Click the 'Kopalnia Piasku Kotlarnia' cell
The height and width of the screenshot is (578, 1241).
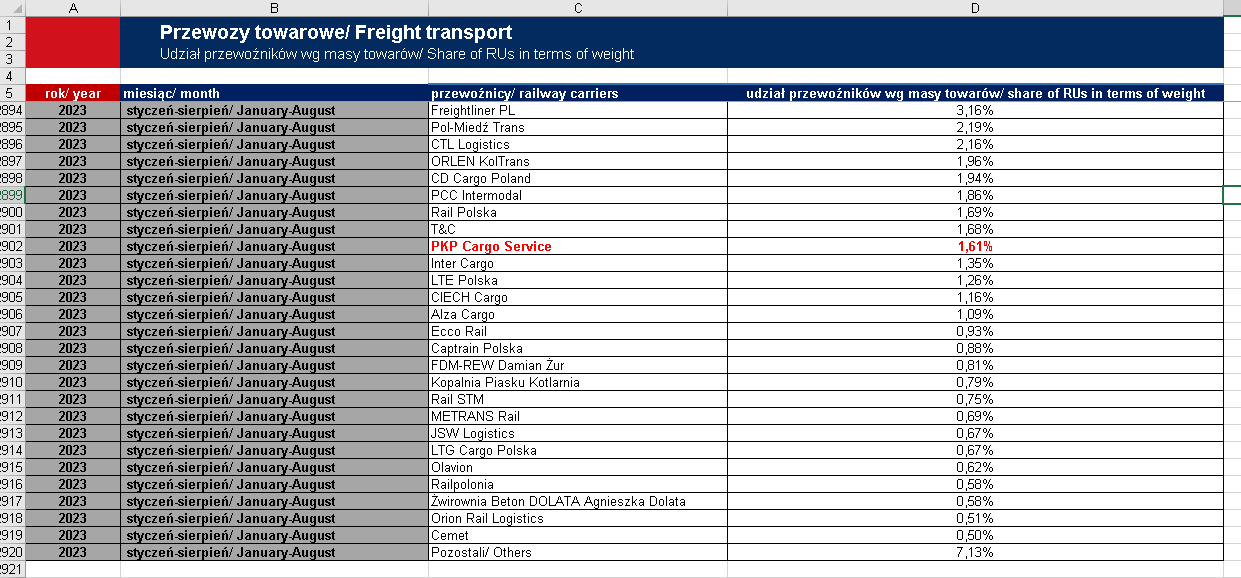pos(578,382)
